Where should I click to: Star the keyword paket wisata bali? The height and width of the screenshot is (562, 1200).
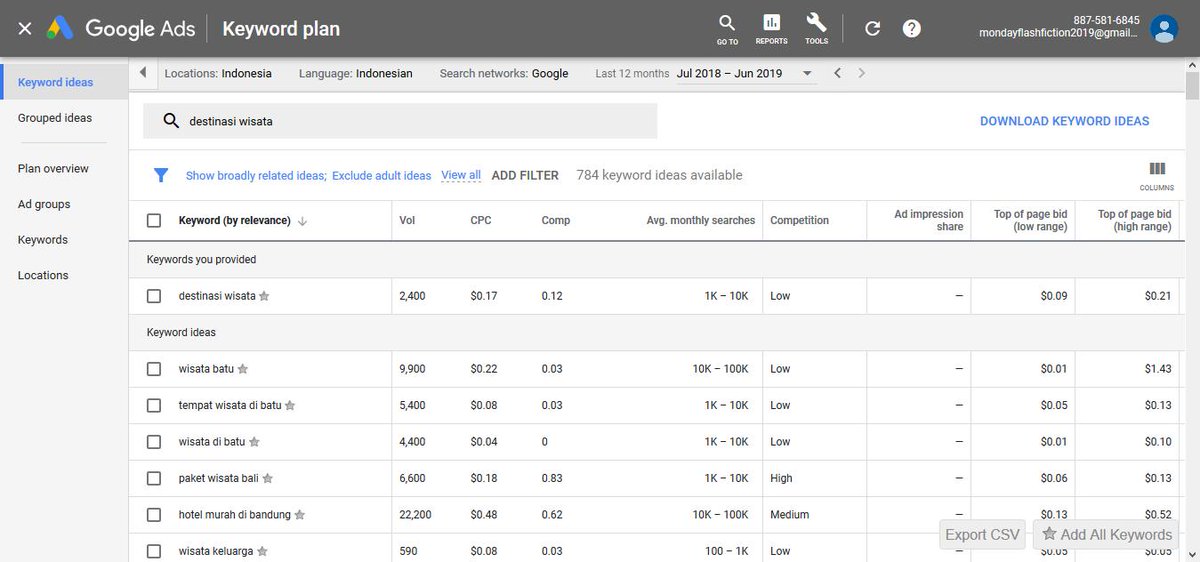(267, 479)
